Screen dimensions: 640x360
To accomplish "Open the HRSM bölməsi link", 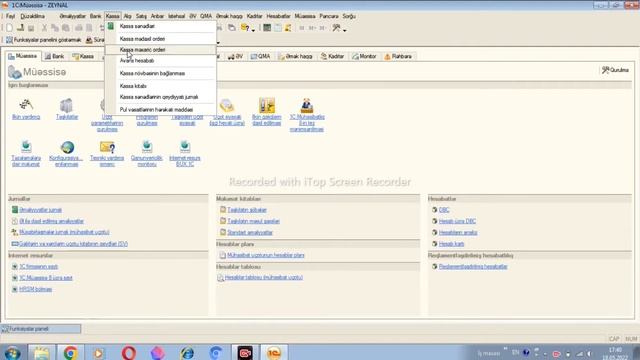I will click(36, 289).
